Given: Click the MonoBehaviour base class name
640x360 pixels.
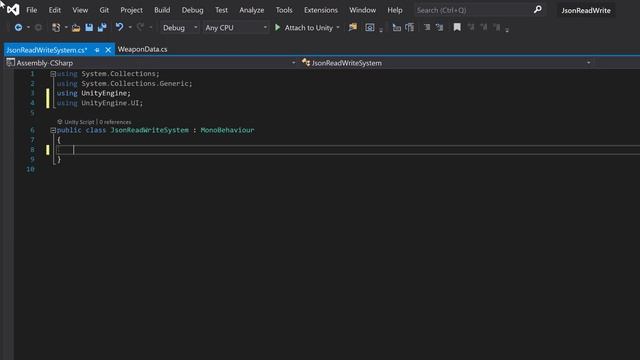Looking at the screenshot, I should tap(227, 130).
